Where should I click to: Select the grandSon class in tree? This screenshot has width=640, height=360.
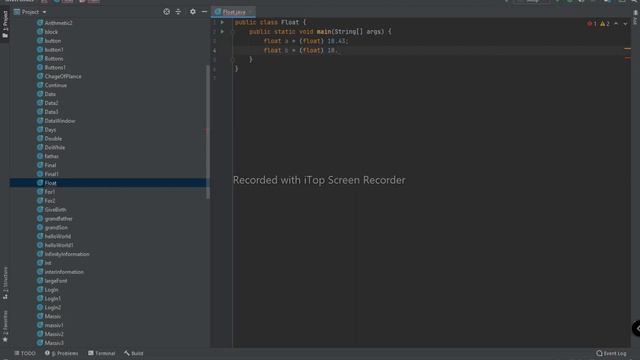point(52,228)
